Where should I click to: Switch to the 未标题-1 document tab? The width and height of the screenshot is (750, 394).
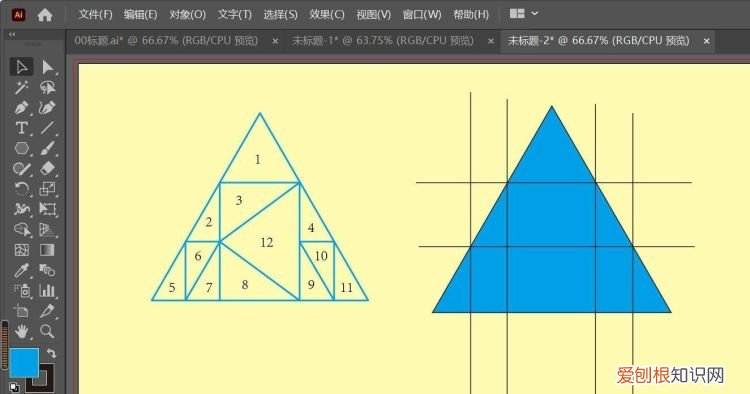click(x=383, y=41)
